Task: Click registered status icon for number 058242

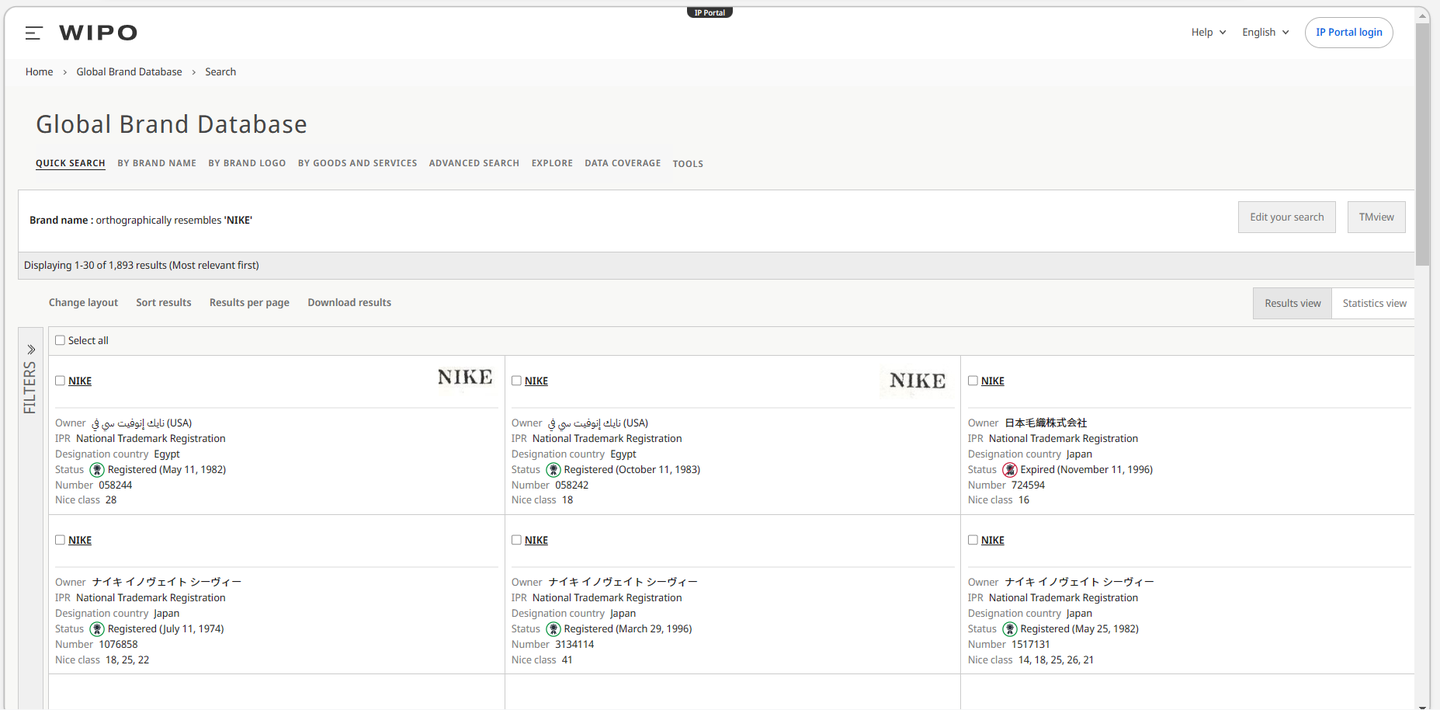Action: point(553,470)
